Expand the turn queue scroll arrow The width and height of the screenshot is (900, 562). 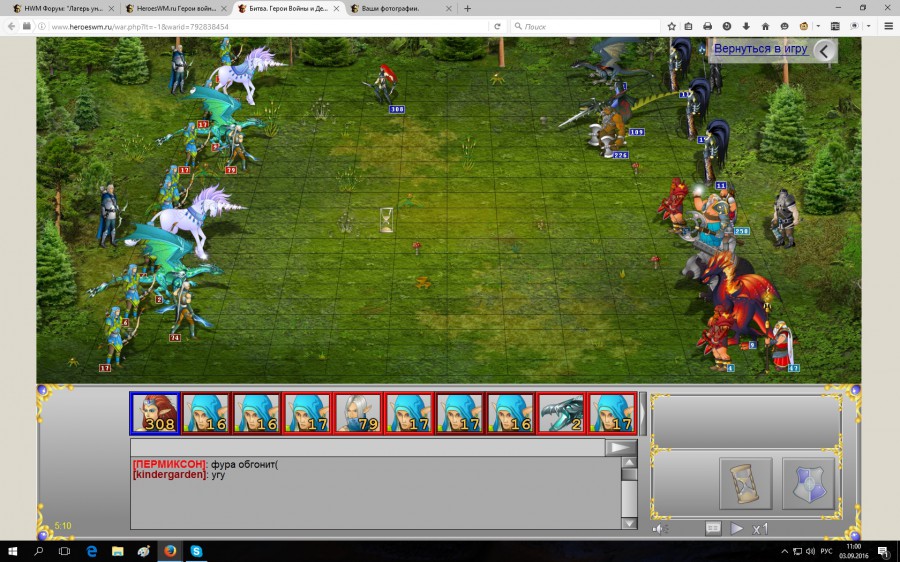643,413
